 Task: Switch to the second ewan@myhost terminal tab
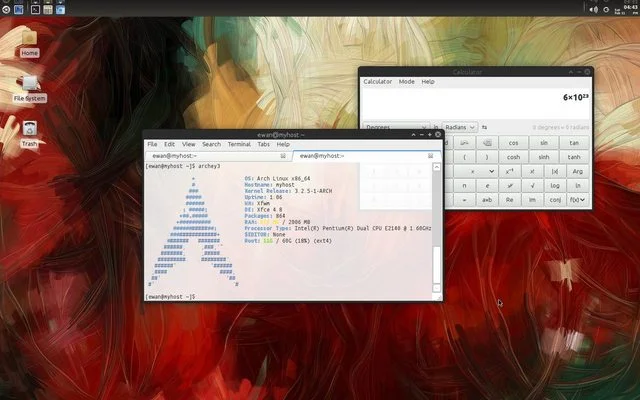(x=367, y=156)
